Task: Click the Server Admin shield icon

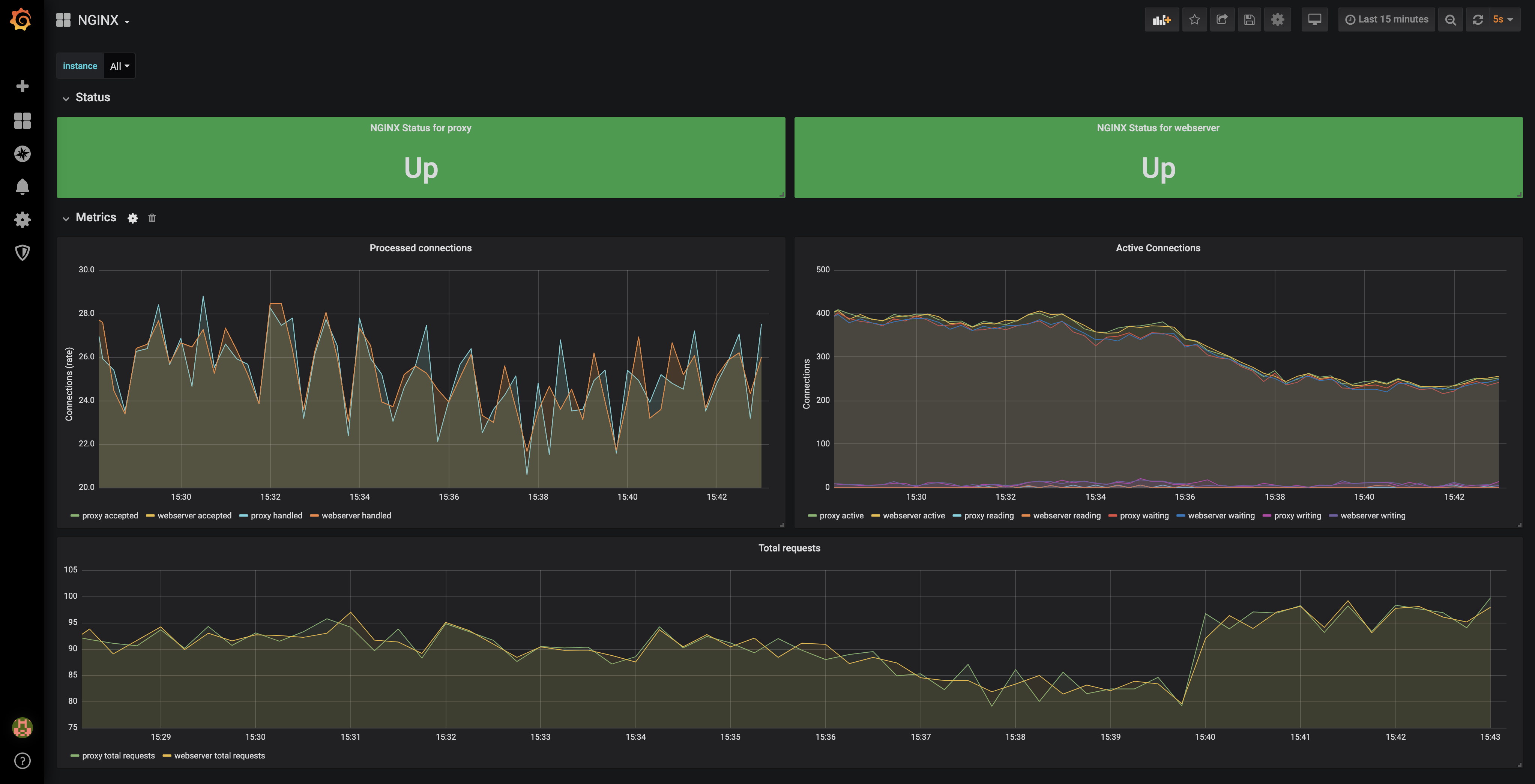Action: 22,252
